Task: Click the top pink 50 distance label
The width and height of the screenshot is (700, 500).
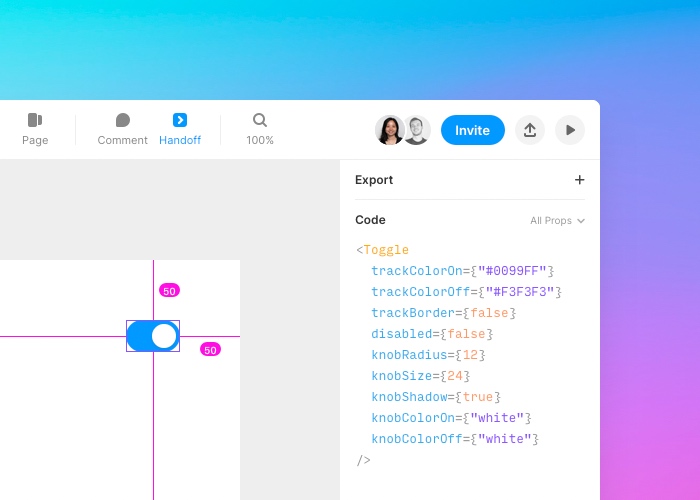Action: tap(169, 291)
